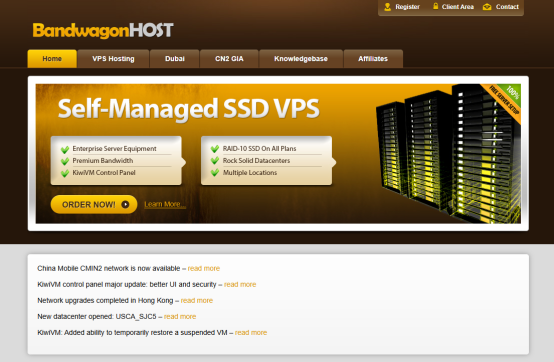Open the Home tab

[x=52, y=59]
